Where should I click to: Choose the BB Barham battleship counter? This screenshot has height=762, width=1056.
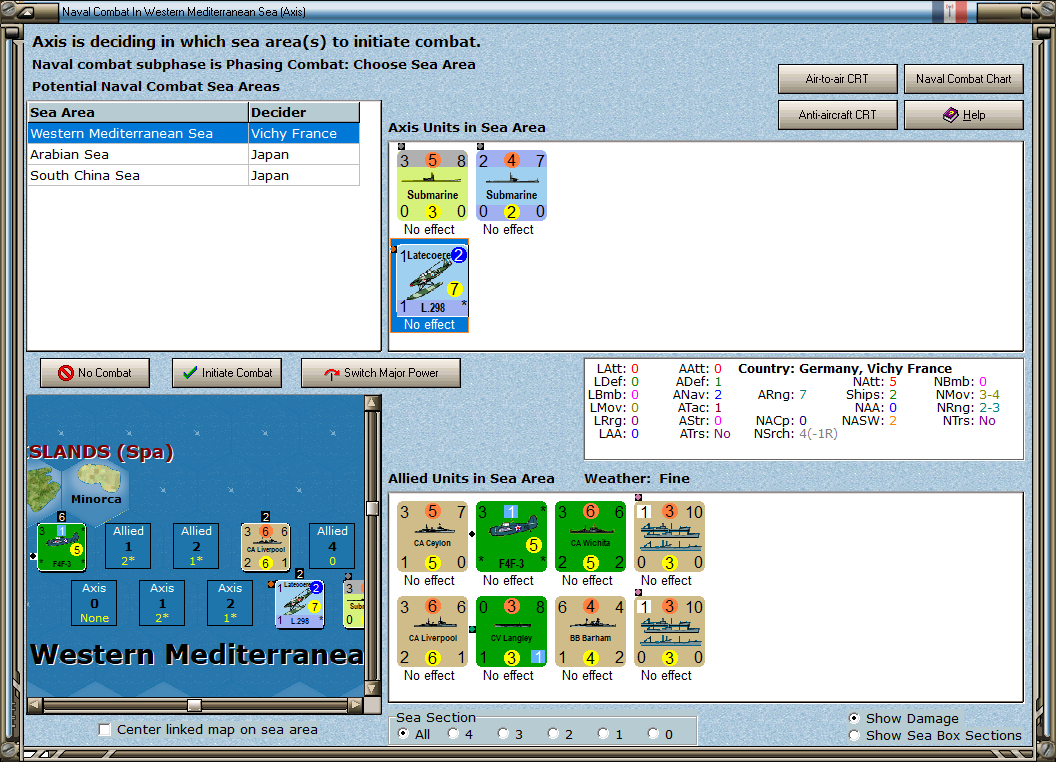591,632
